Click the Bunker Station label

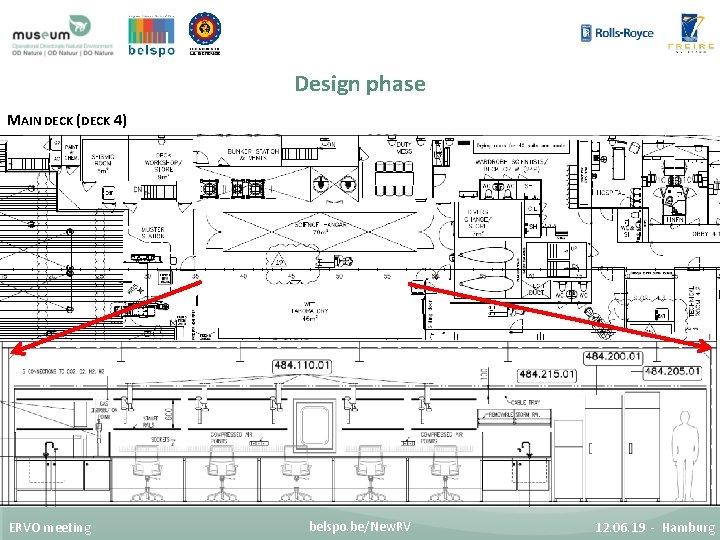click(x=253, y=154)
